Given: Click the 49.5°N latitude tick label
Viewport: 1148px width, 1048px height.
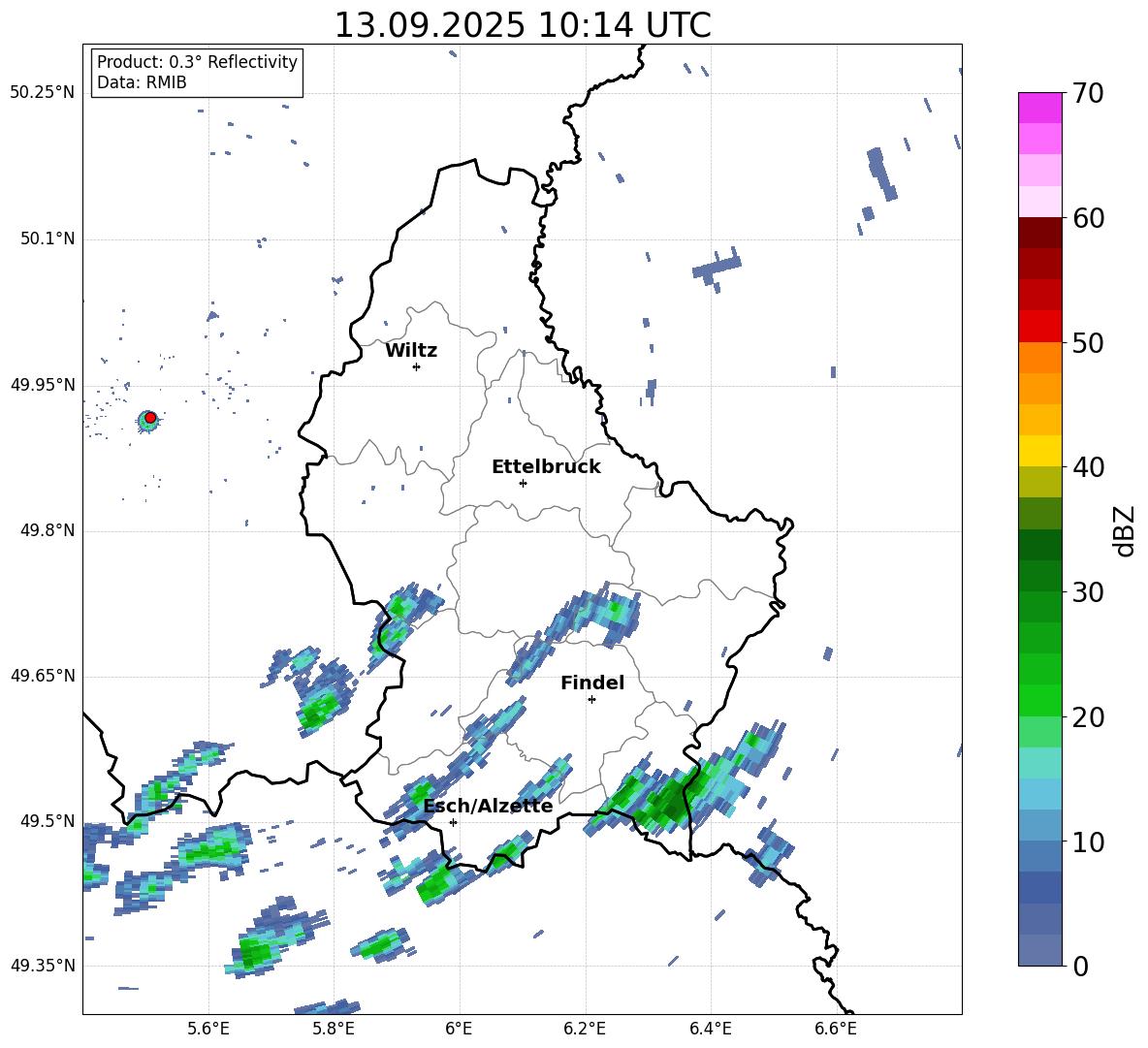Looking at the screenshot, I should [46, 821].
